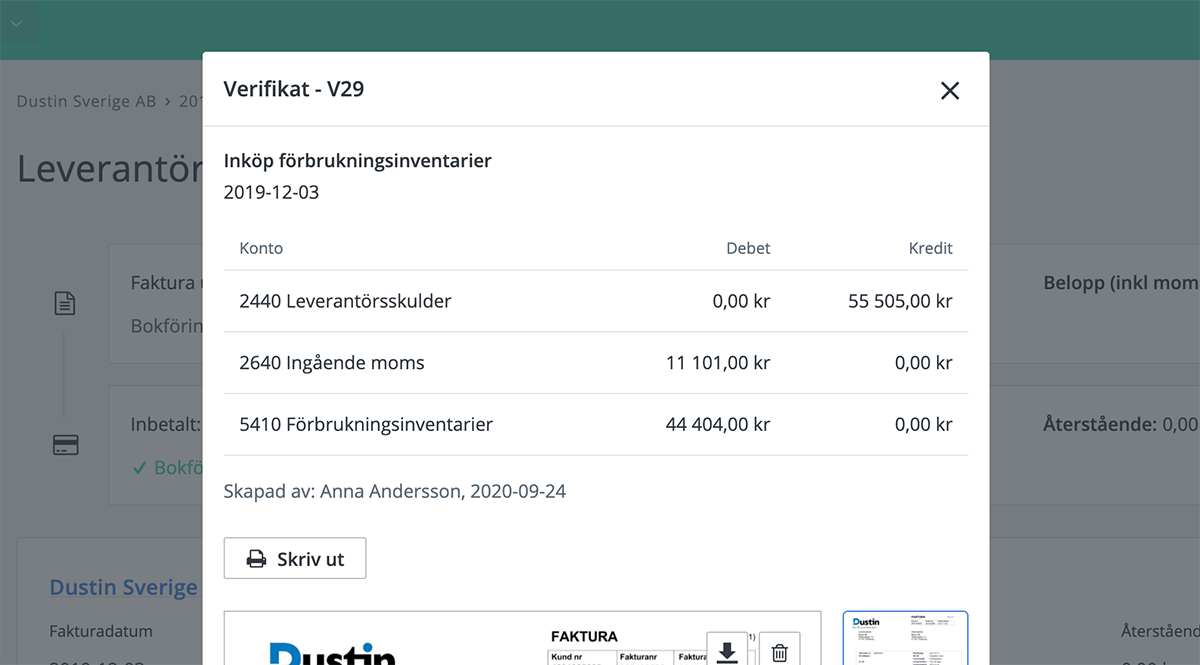
Task: Select the 2440 Leverantörsskulder account row
Action: coord(345,301)
